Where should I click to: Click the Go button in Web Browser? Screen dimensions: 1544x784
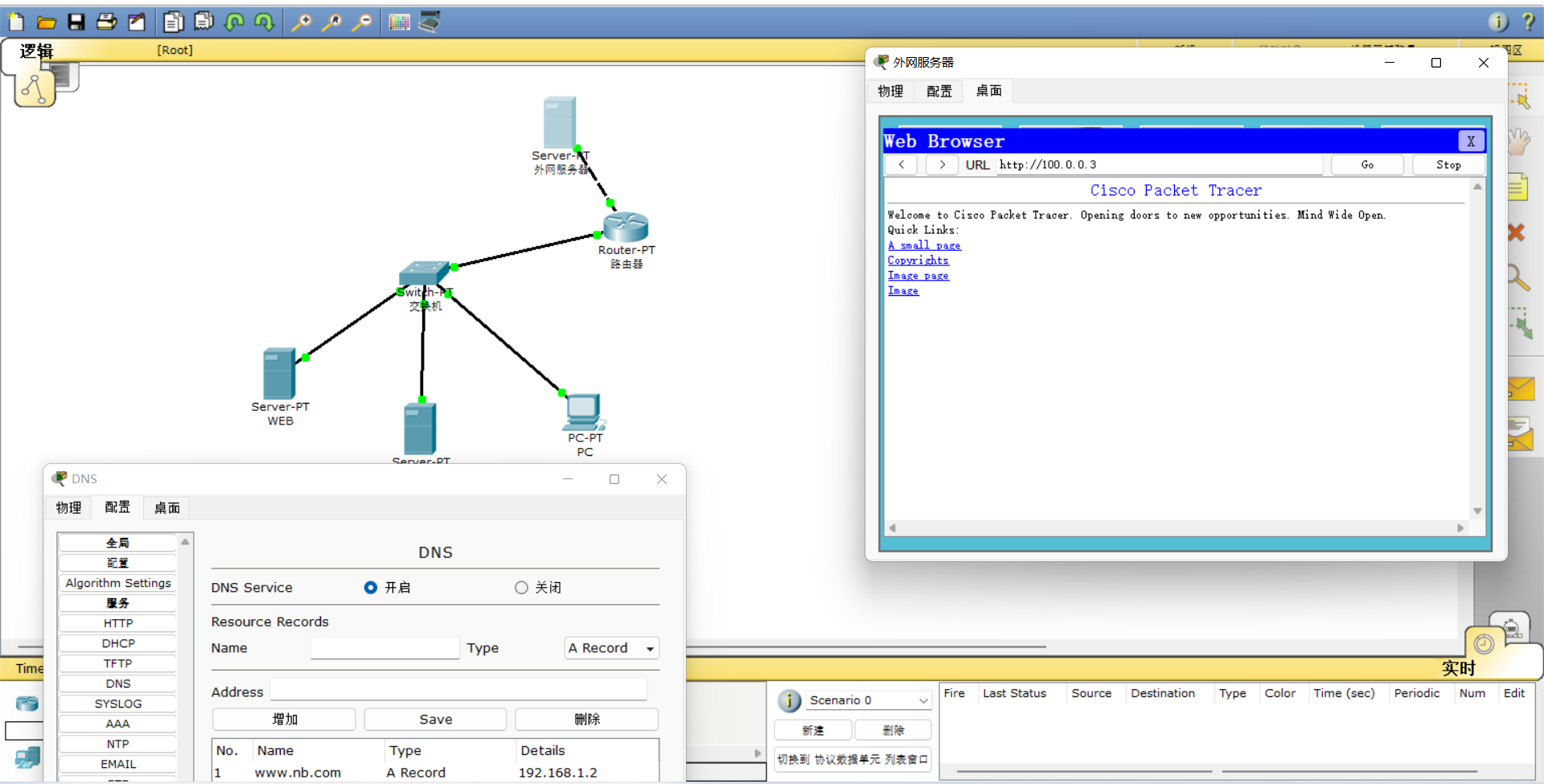tap(1367, 165)
